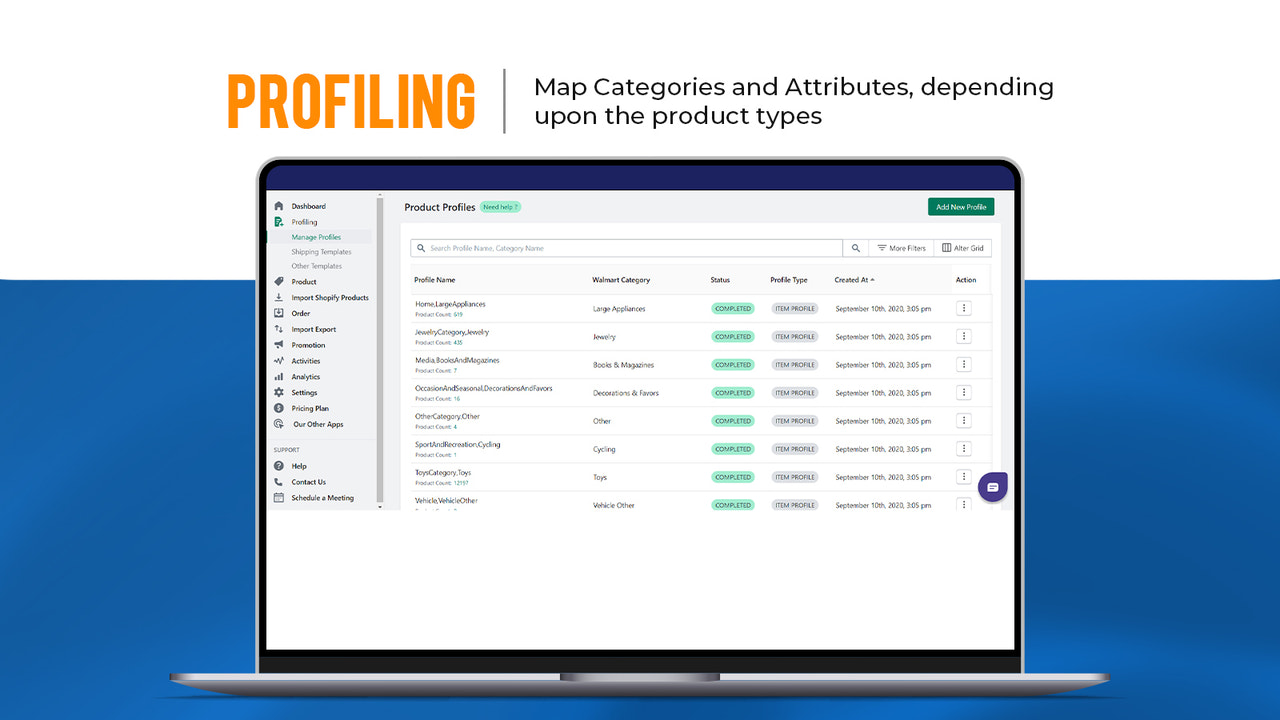Select the Promotion megaphone icon

click(280, 345)
